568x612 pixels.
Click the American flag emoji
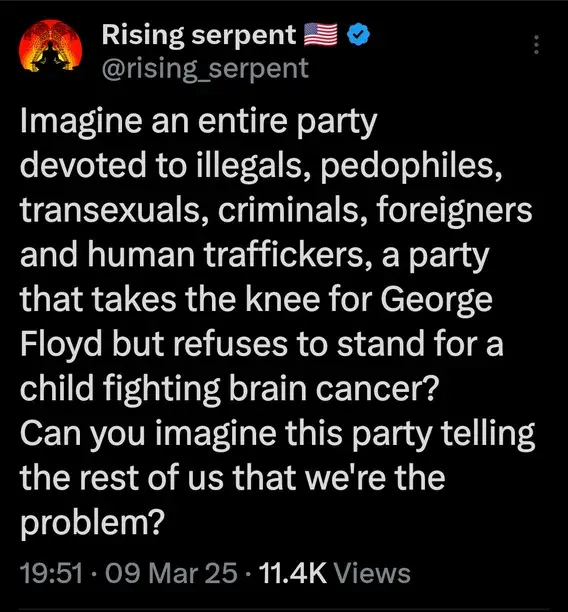pyautogui.click(x=321, y=34)
